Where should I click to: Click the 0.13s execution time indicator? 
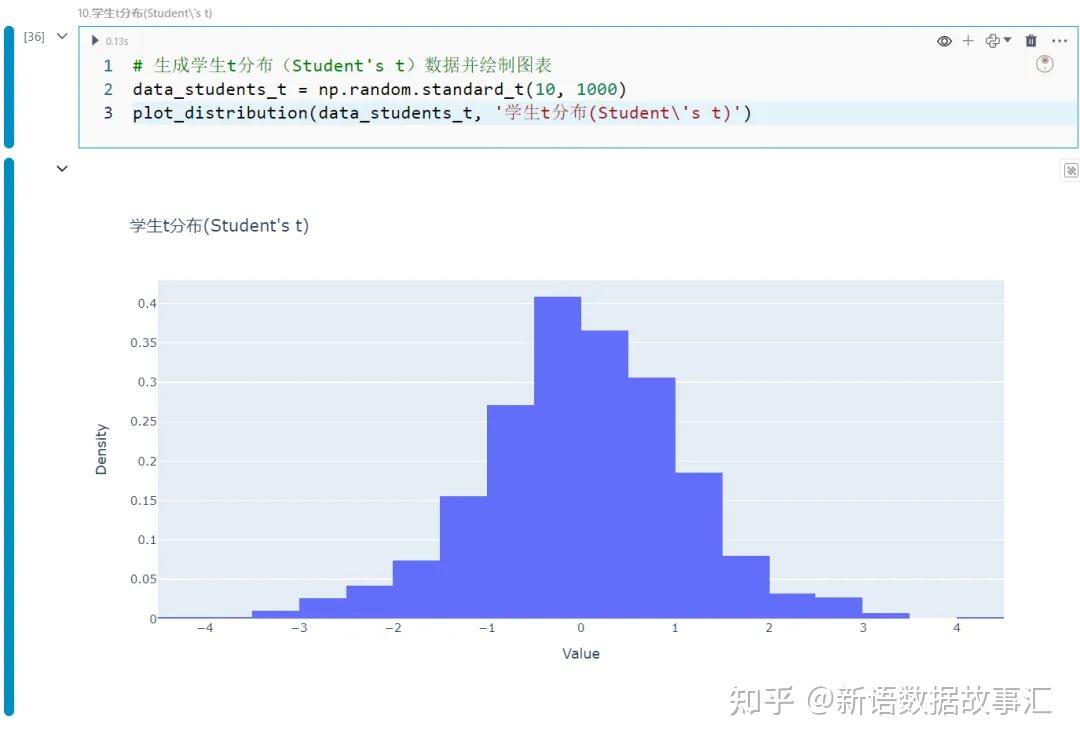coord(117,41)
